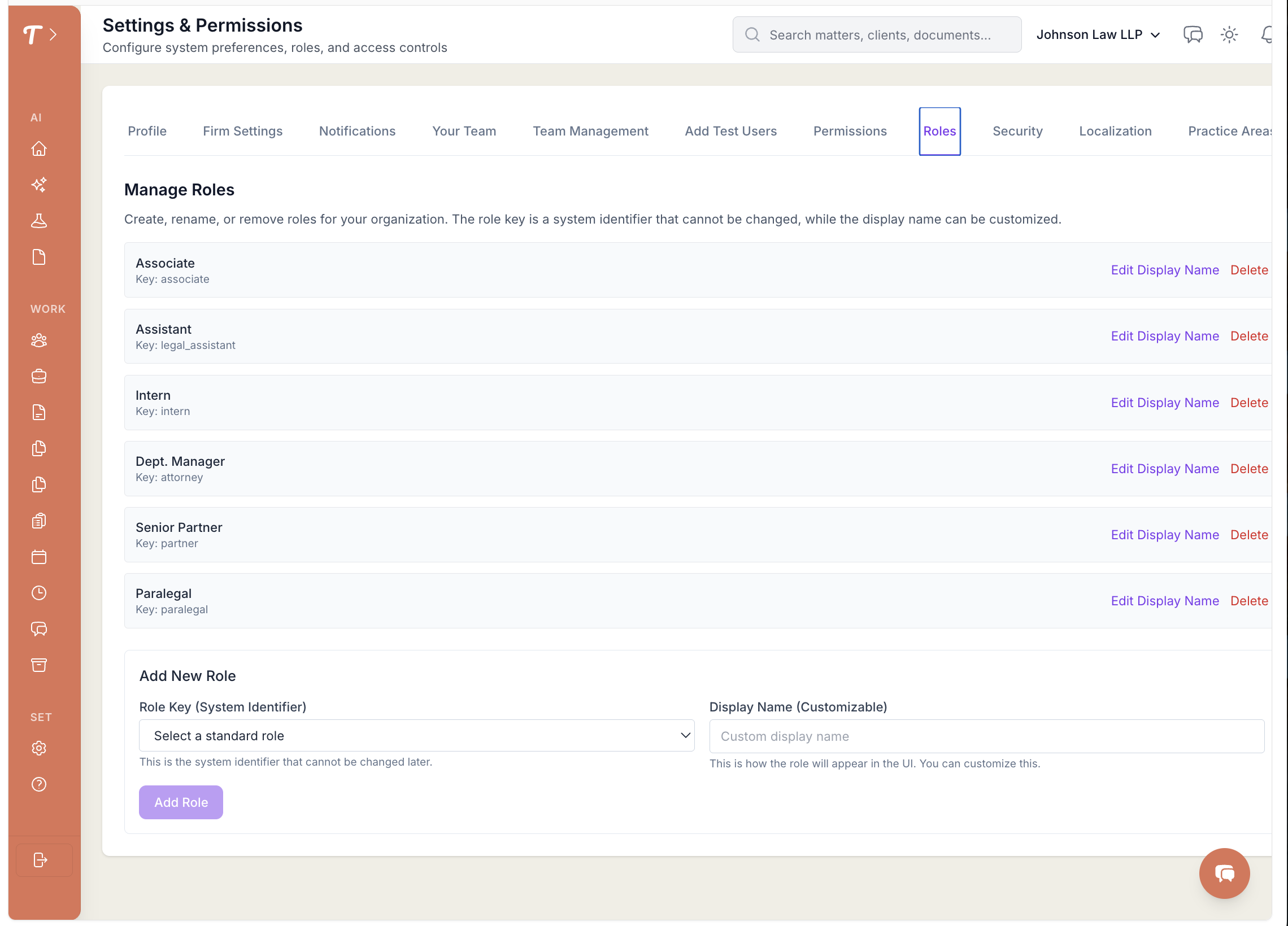
Task: Open the calendar icon in sidebar
Action: coord(38,557)
